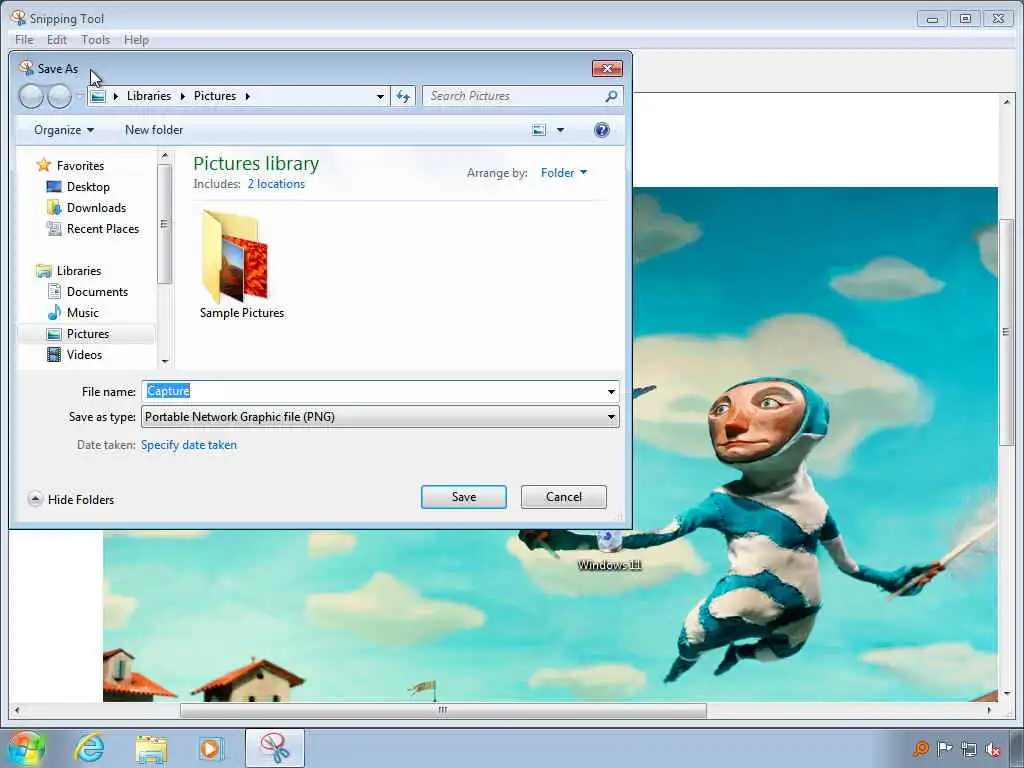1024x768 pixels.
Task: Open Windows Explorer from the taskbar
Action: pos(152,748)
